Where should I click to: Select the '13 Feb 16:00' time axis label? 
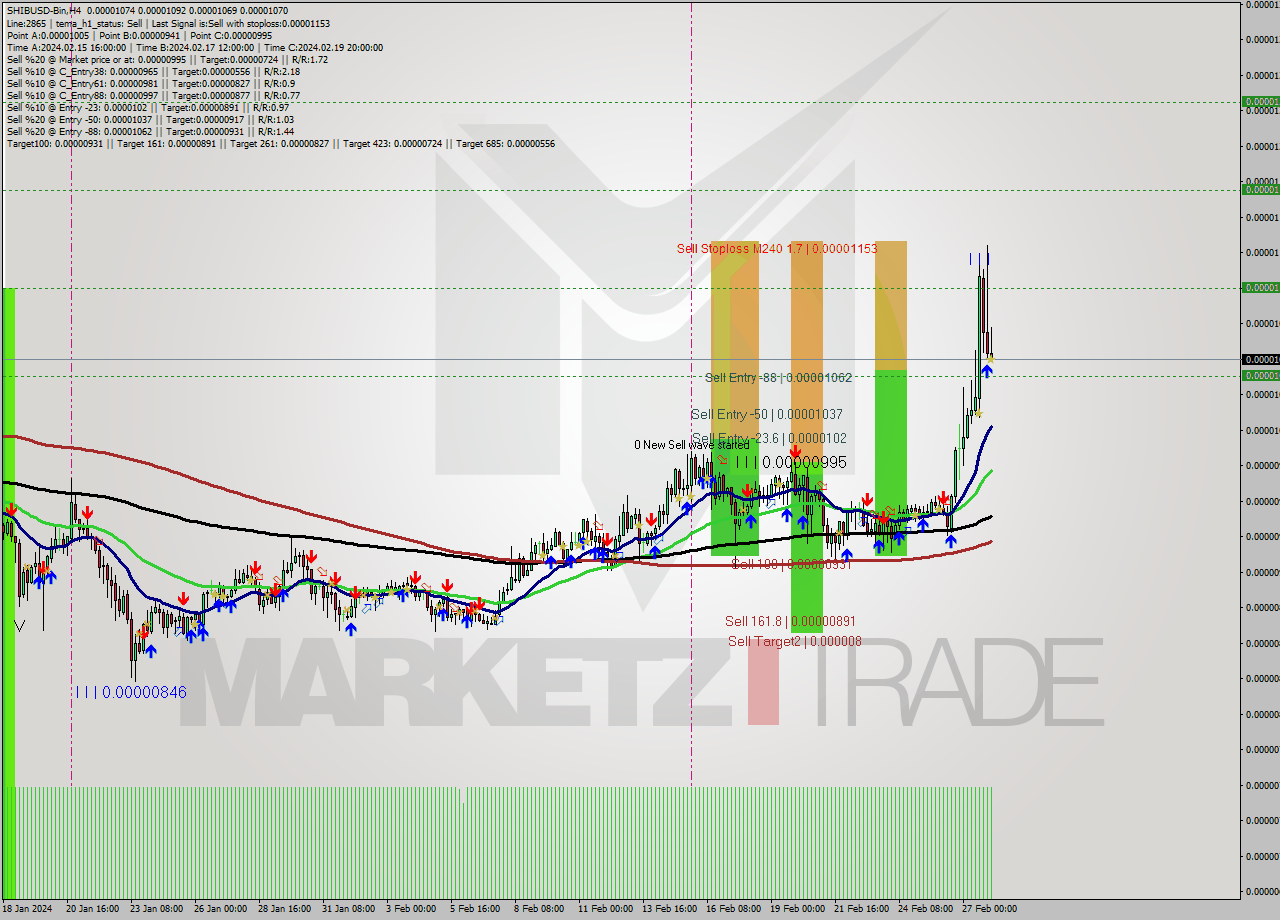tap(669, 909)
